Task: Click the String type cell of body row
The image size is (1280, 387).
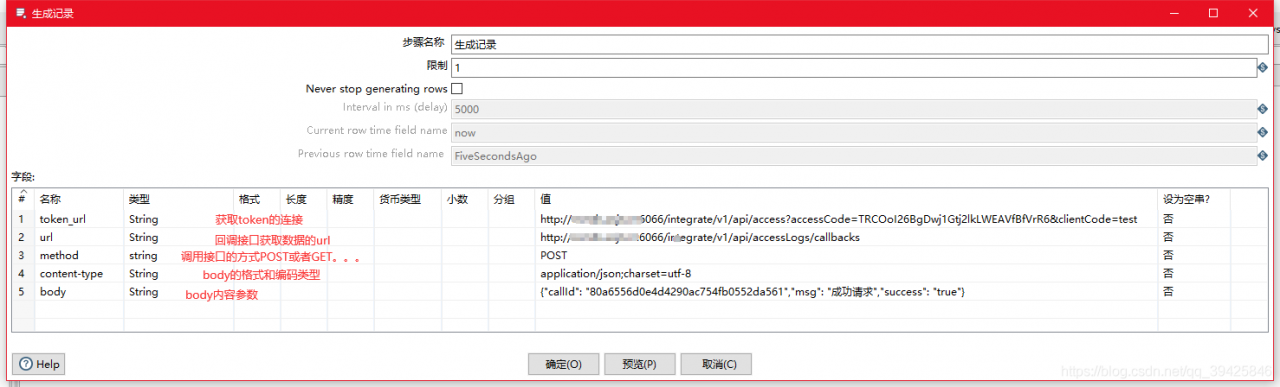Action: [x=179, y=291]
